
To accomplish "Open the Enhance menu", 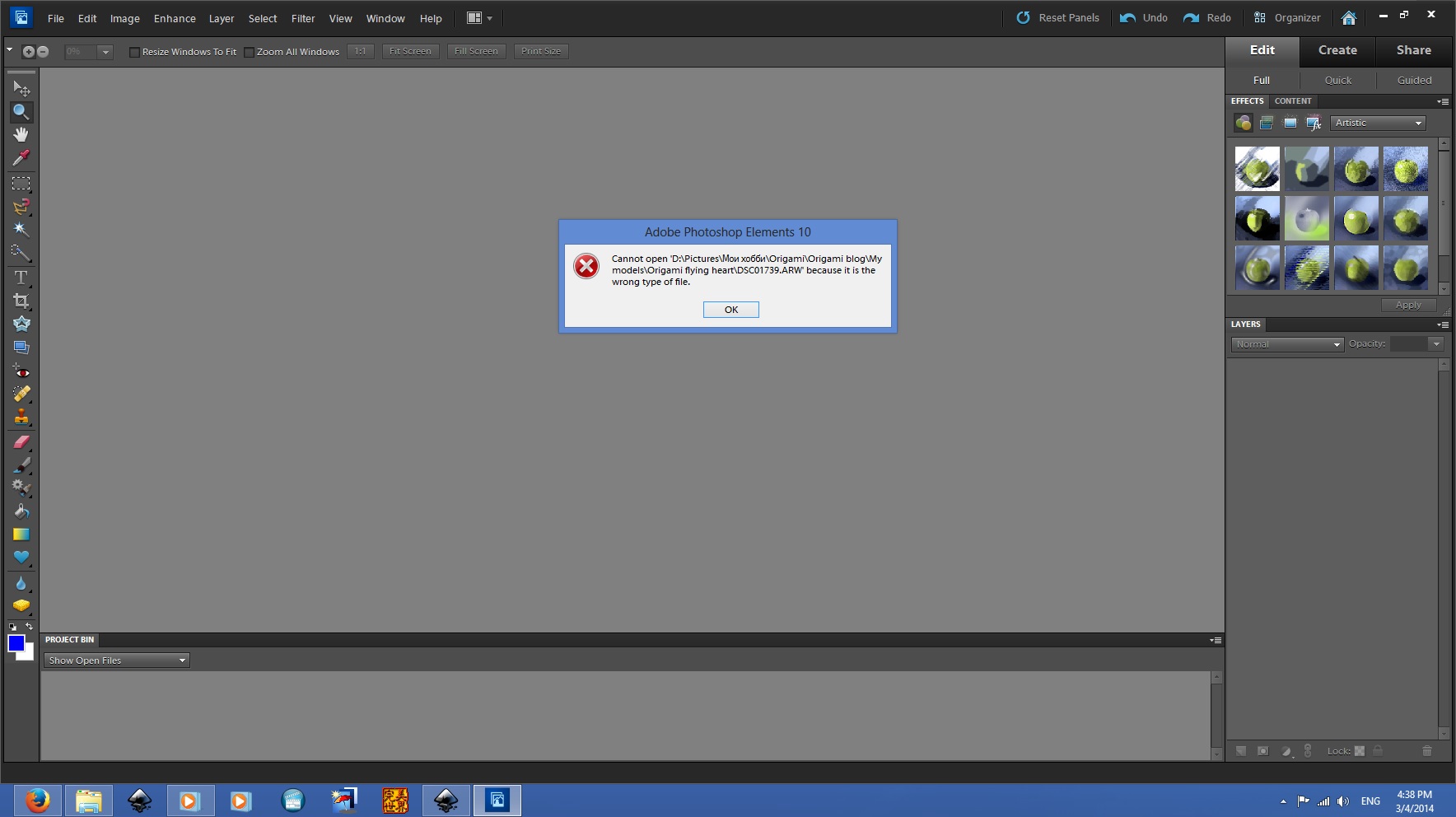I will pyautogui.click(x=175, y=18).
